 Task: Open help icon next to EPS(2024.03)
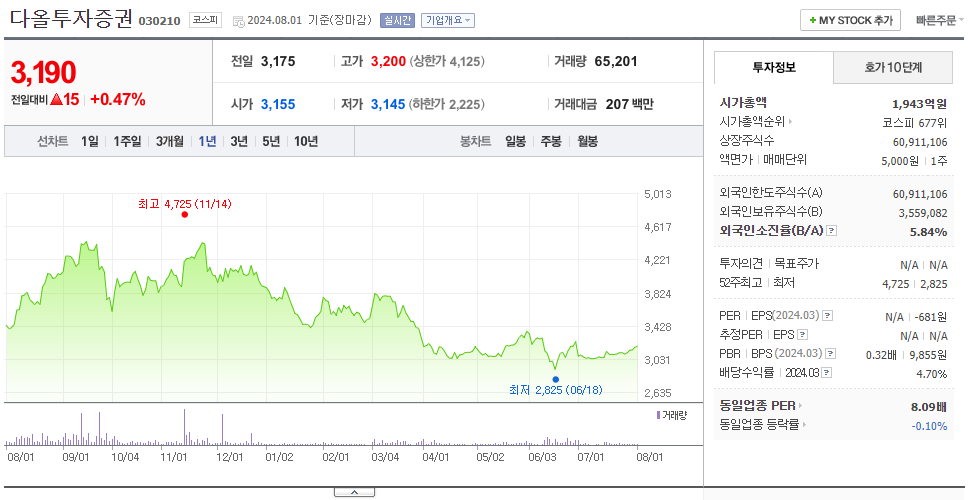pyautogui.click(x=828, y=316)
